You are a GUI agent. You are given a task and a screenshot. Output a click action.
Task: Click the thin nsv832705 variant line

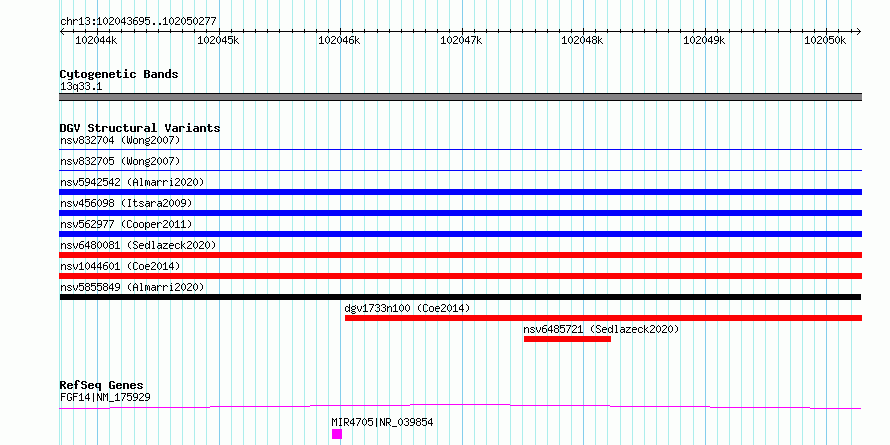point(460,171)
